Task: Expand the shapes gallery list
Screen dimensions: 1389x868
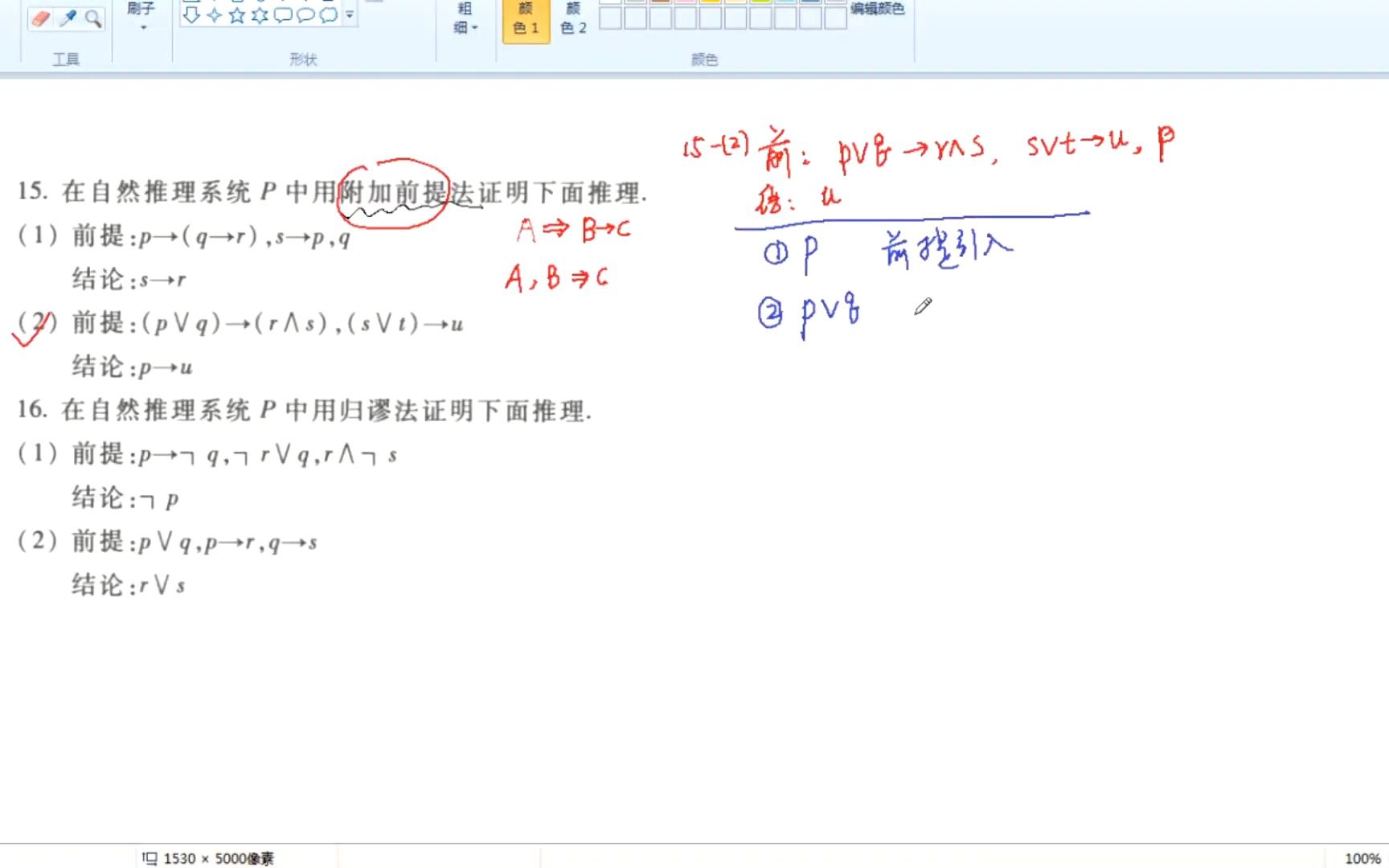Action: pos(350,15)
